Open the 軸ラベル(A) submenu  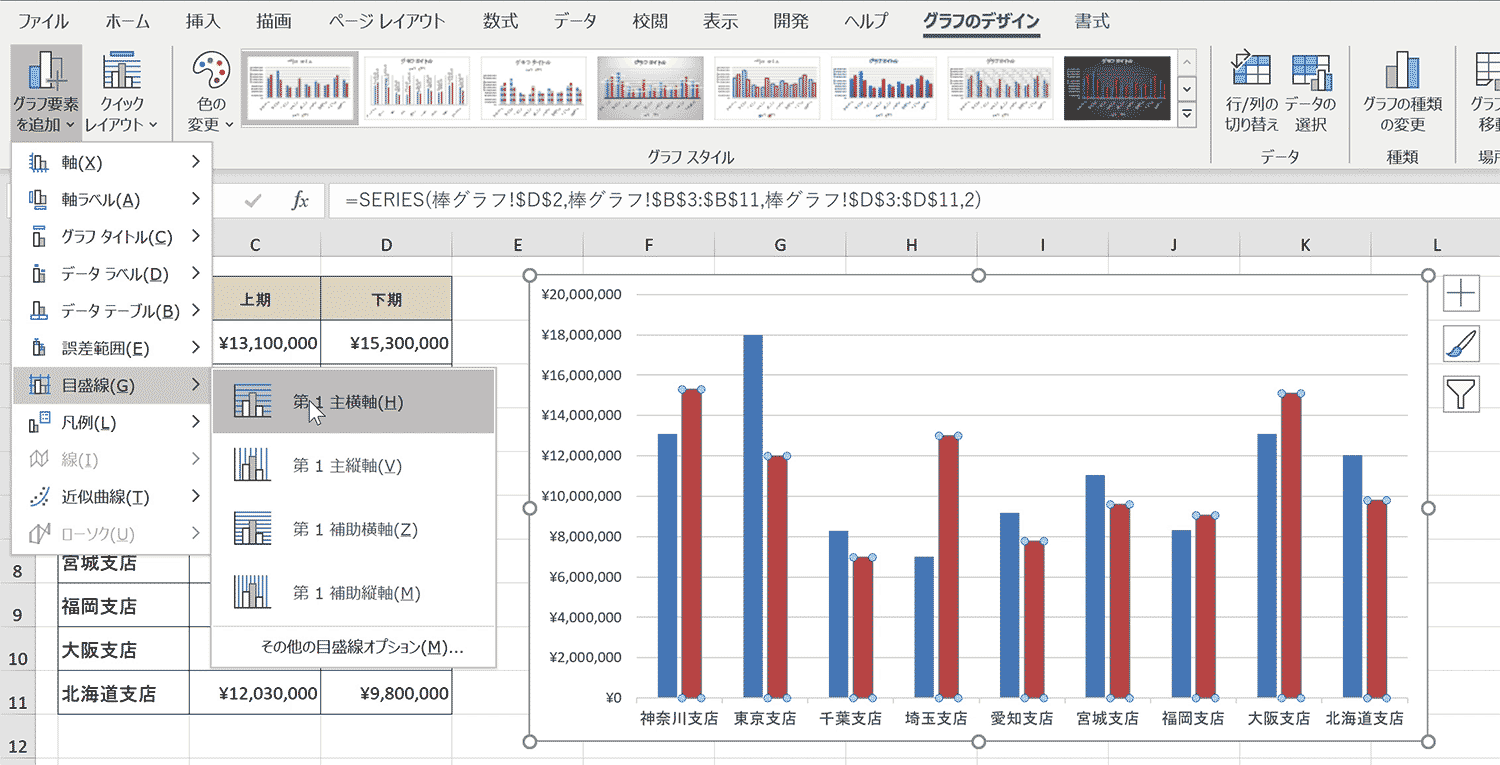(112, 199)
